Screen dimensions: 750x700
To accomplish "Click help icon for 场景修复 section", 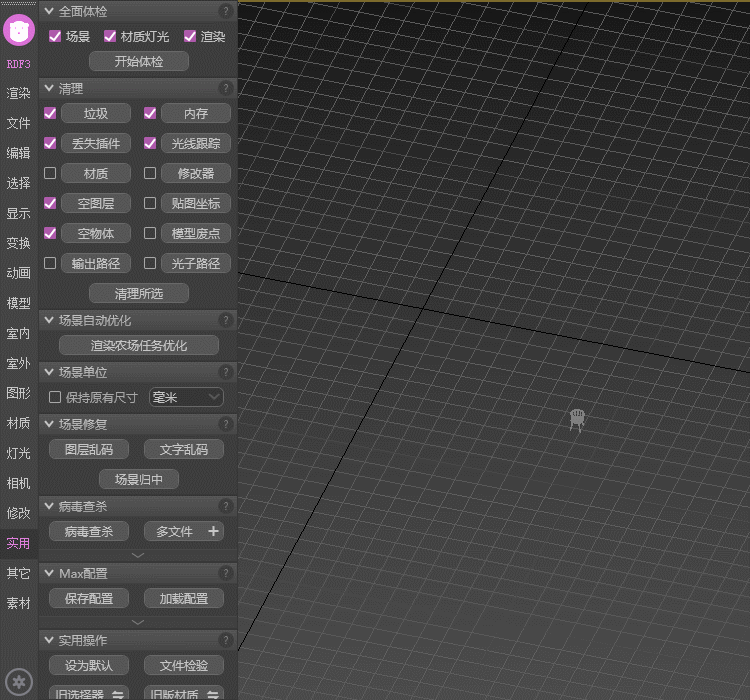I will pyautogui.click(x=225, y=424).
